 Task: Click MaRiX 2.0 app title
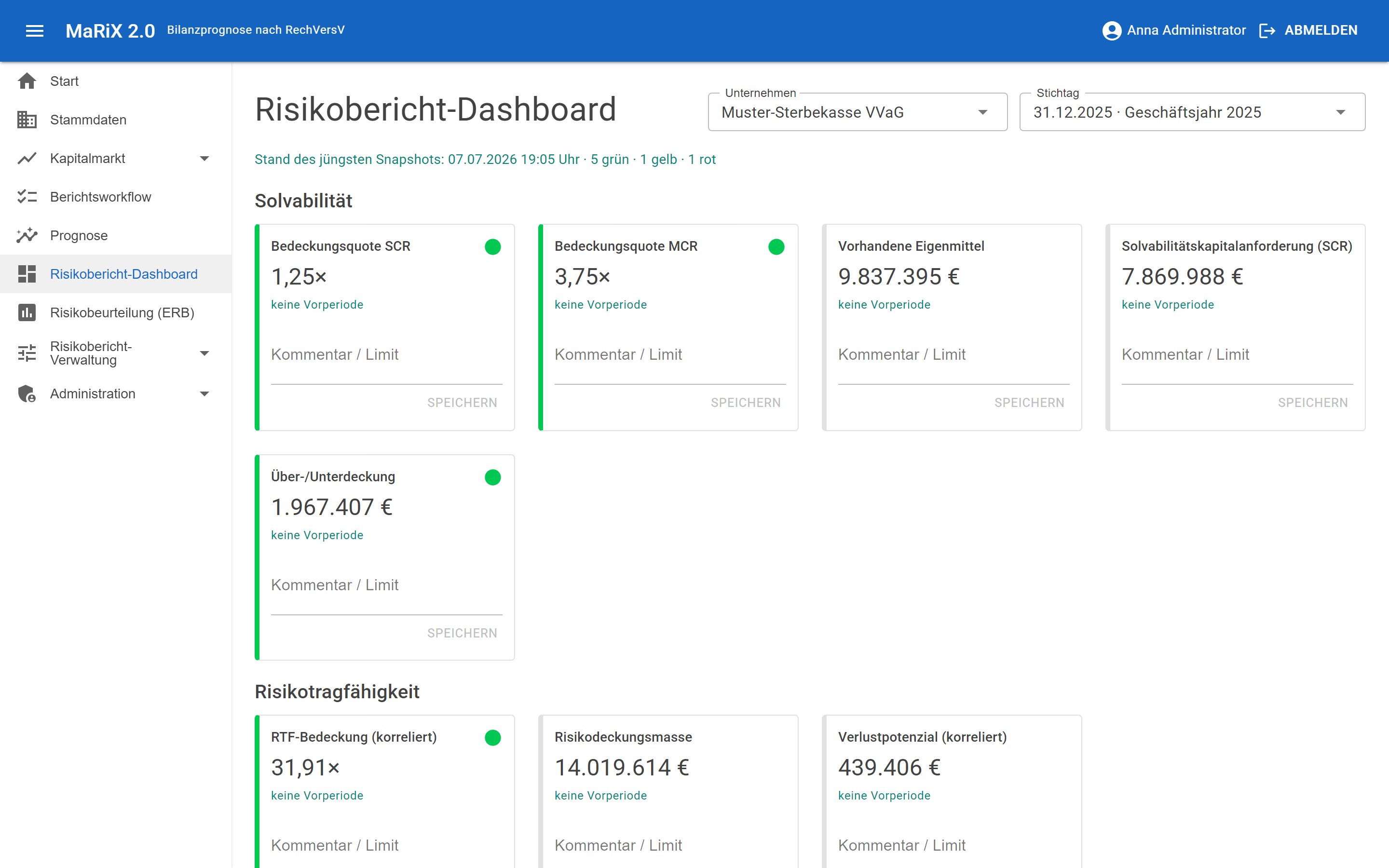[x=110, y=30]
